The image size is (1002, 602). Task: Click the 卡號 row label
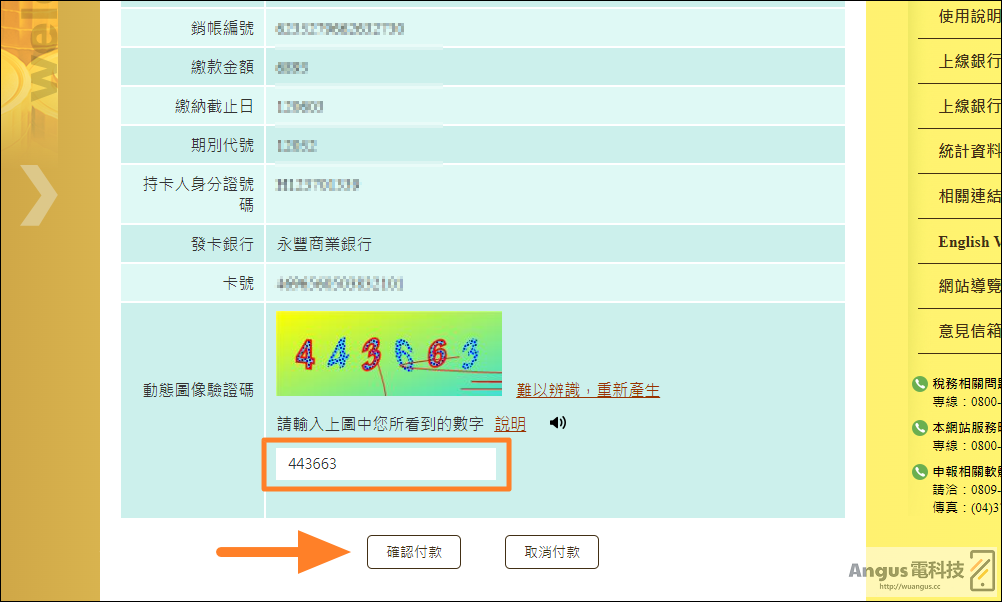point(238,283)
